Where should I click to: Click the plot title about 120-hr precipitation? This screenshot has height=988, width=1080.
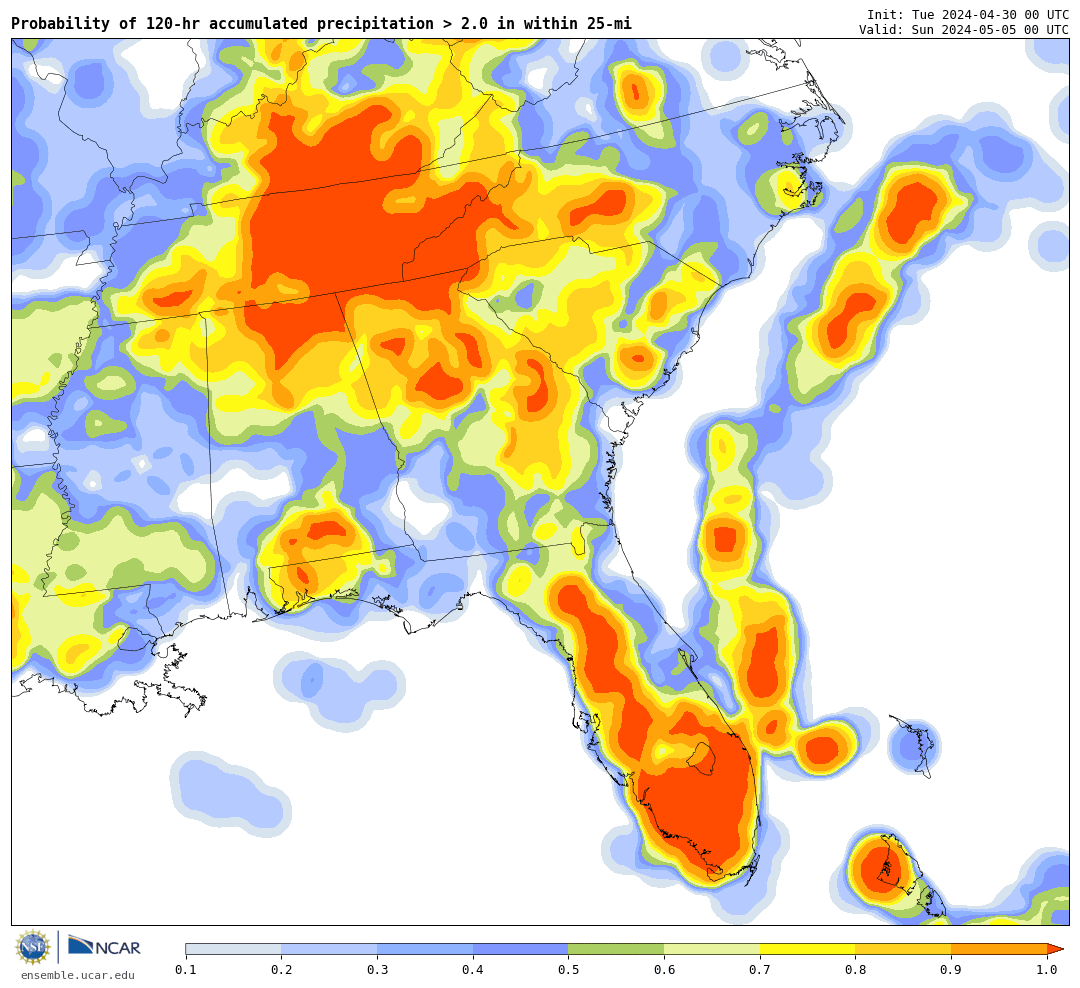pyautogui.click(x=321, y=24)
